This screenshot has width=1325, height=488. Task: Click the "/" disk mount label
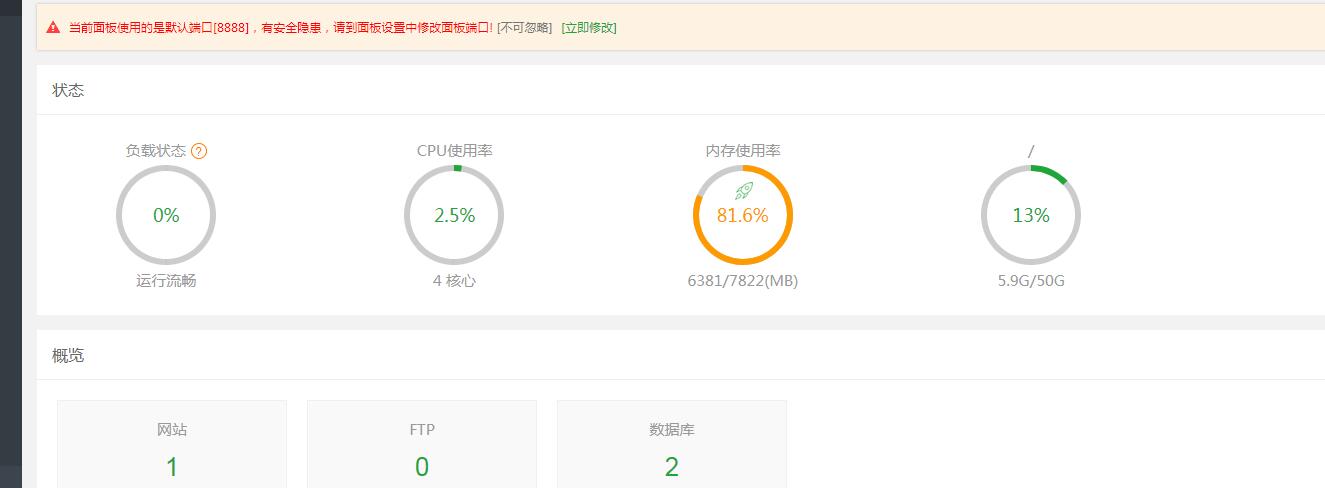point(1030,151)
